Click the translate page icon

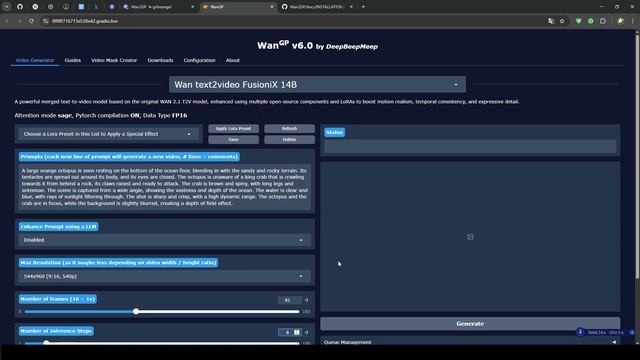pos(551,21)
